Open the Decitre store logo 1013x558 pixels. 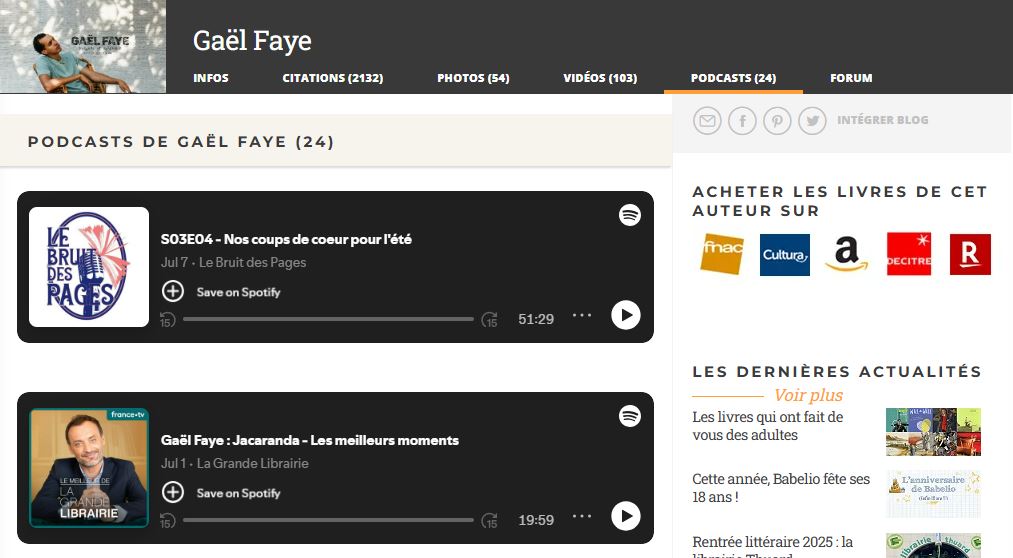coord(908,254)
